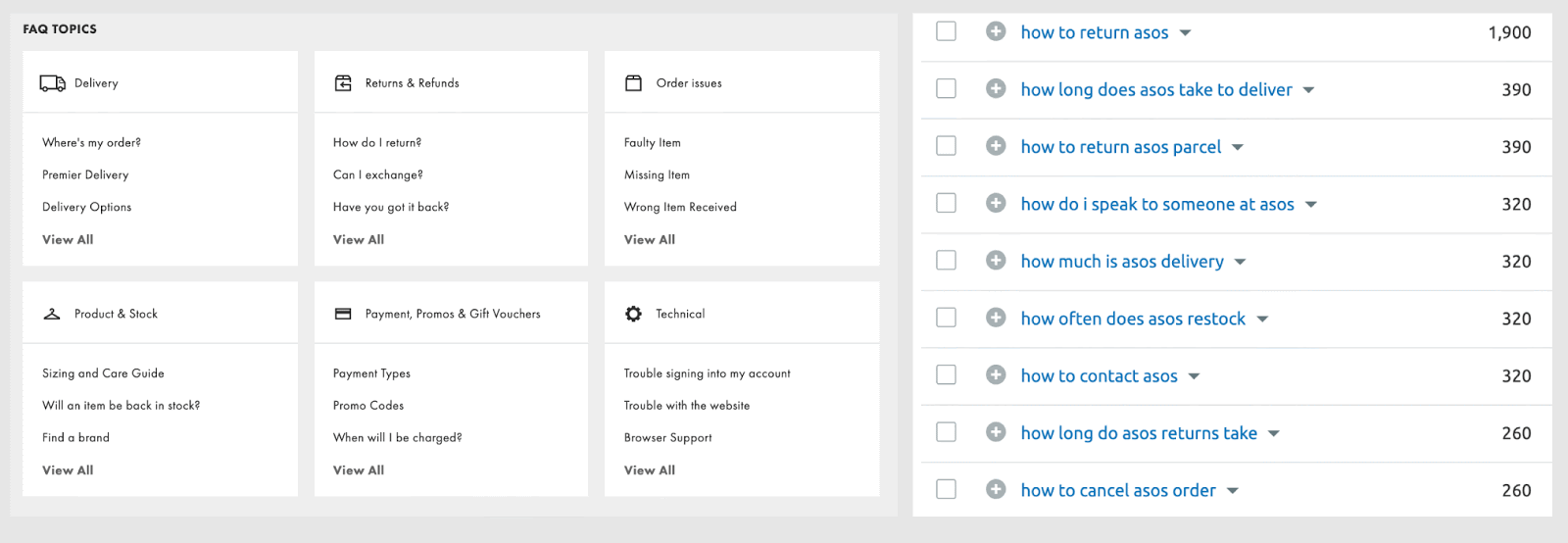The width and height of the screenshot is (1568, 543).
Task: Click plus icon beside 'how long do asos returns take'
Action: 996,432
